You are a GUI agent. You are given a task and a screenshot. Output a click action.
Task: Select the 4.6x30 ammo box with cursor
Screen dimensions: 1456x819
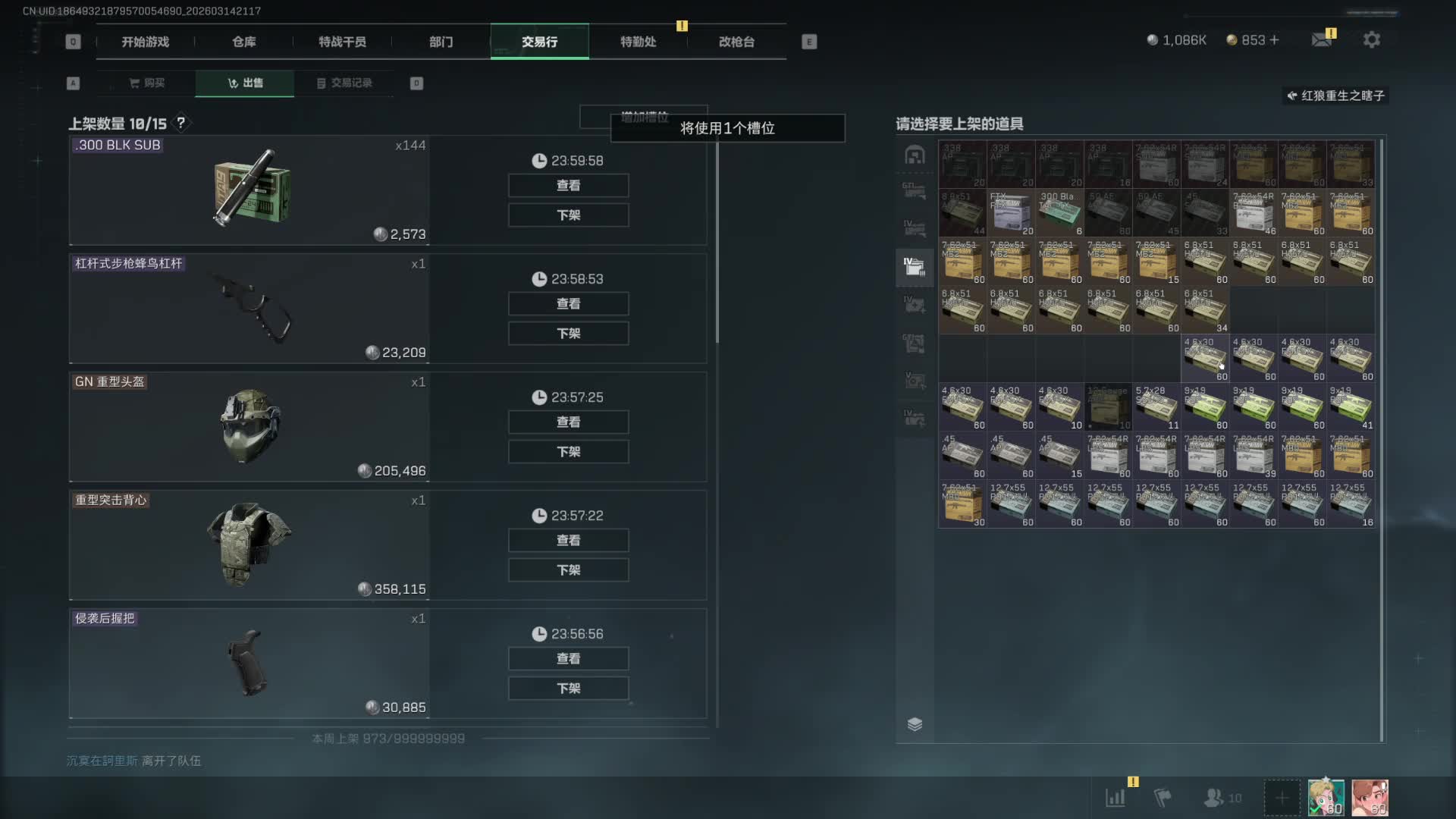pos(1205,359)
